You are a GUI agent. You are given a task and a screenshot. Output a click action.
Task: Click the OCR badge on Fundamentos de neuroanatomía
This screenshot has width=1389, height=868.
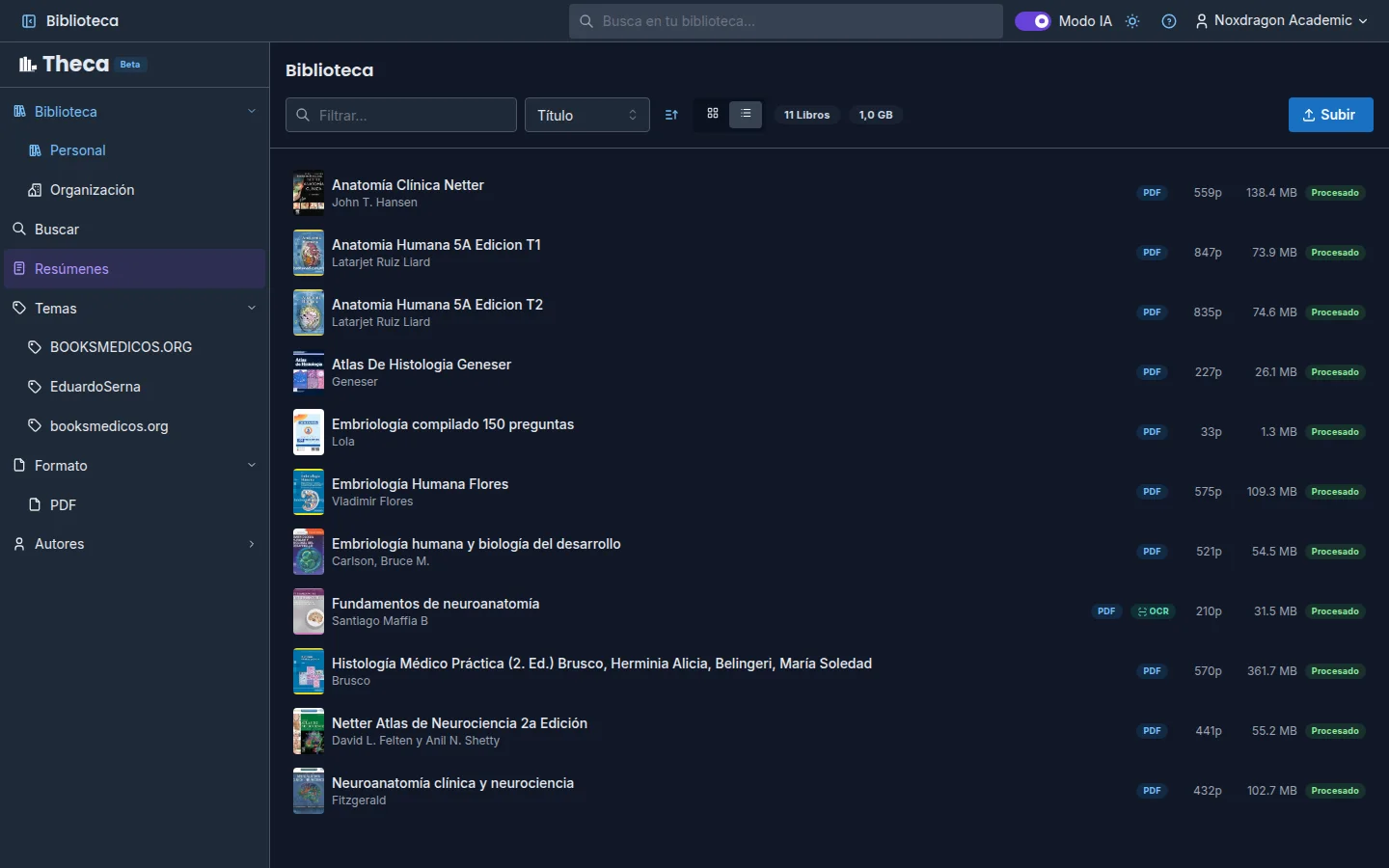(x=1154, y=611)
